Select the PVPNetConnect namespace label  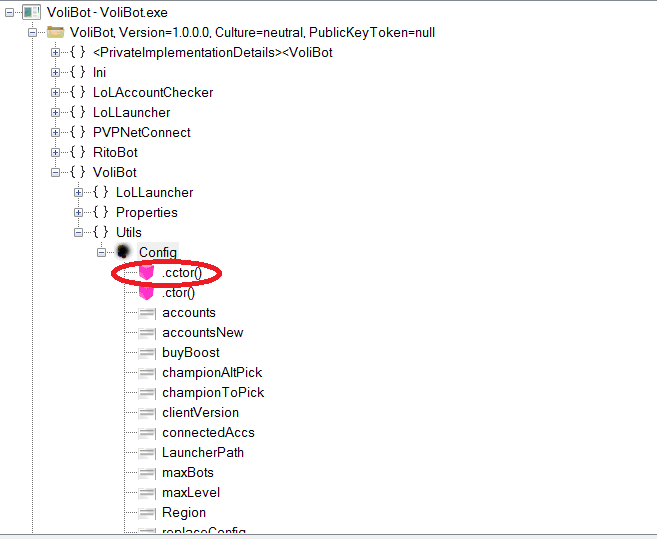[x=142, y=132]
